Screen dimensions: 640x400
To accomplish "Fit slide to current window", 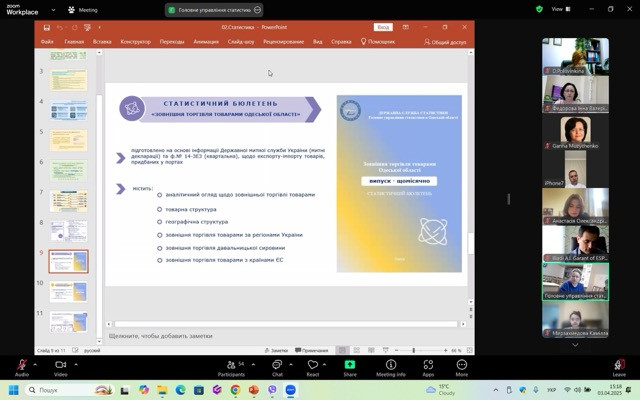I will [469, 350].
